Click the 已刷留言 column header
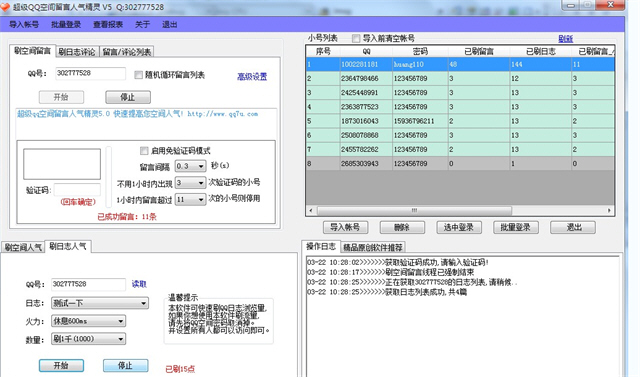Screen dimensions: 640x377 pos(479,51)
